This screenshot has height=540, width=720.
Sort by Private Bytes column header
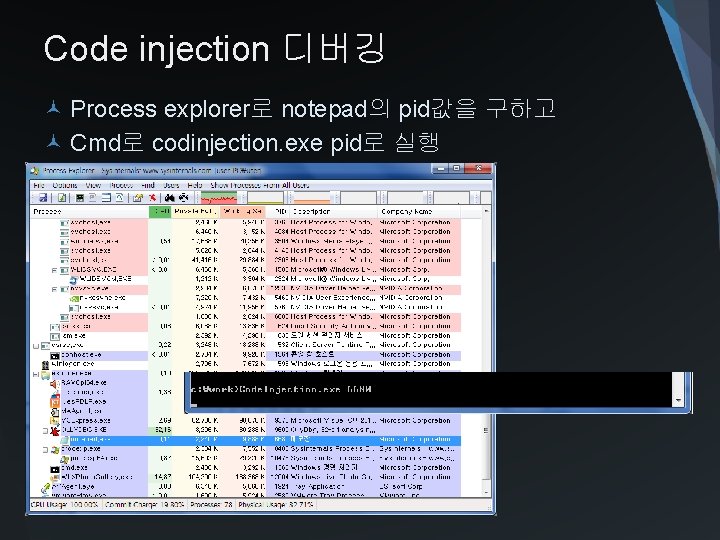point(196,212)
